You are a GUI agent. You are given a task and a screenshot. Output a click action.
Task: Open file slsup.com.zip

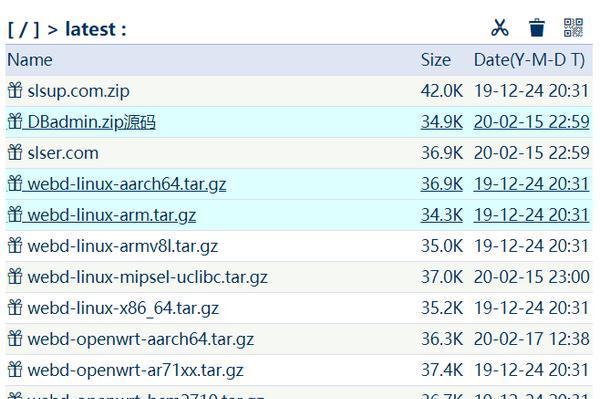(x=78, y=91)
